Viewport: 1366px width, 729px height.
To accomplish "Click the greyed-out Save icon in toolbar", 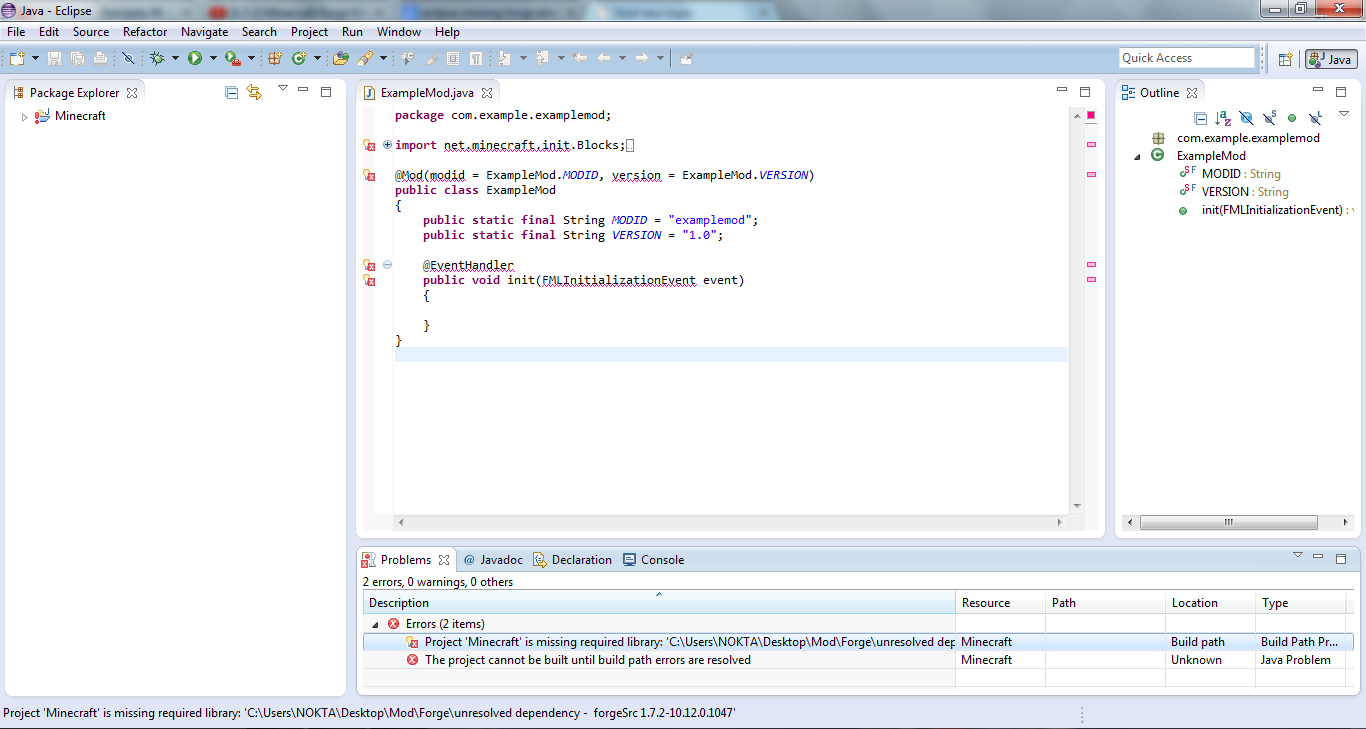I will click(54, 58).
